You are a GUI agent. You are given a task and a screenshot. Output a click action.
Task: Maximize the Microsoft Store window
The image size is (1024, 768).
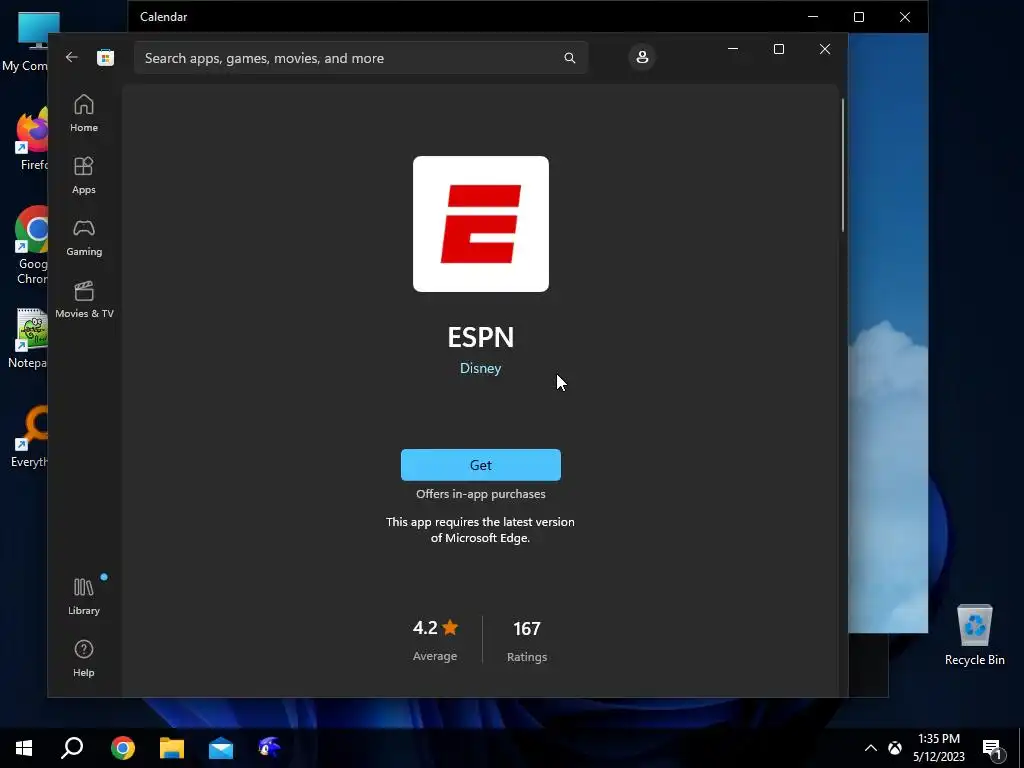778,49
